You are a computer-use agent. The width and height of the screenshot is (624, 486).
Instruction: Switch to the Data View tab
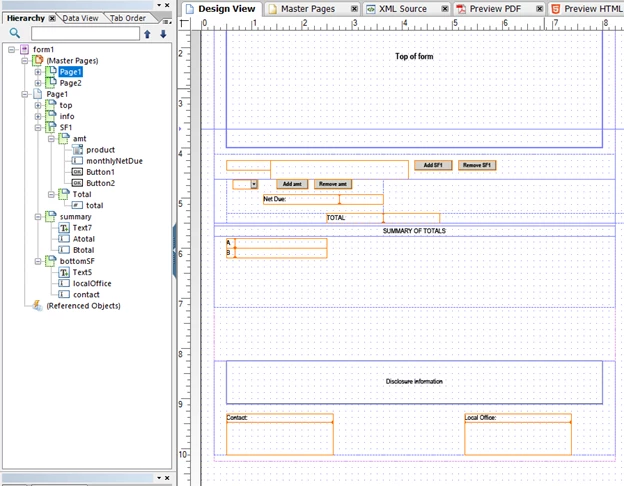coord(80,18)
